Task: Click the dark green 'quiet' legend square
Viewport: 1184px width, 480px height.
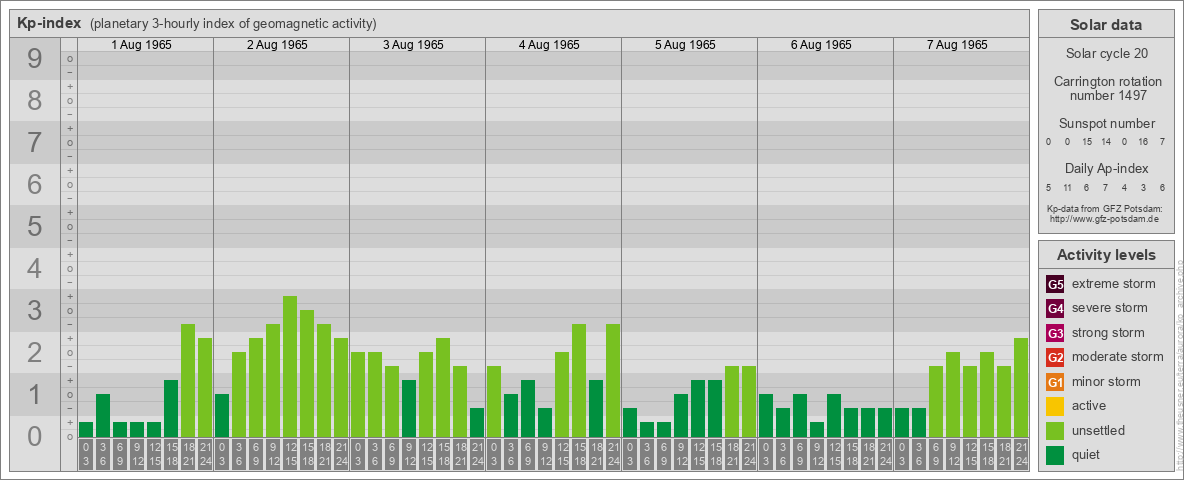Action: point(1056,455)
